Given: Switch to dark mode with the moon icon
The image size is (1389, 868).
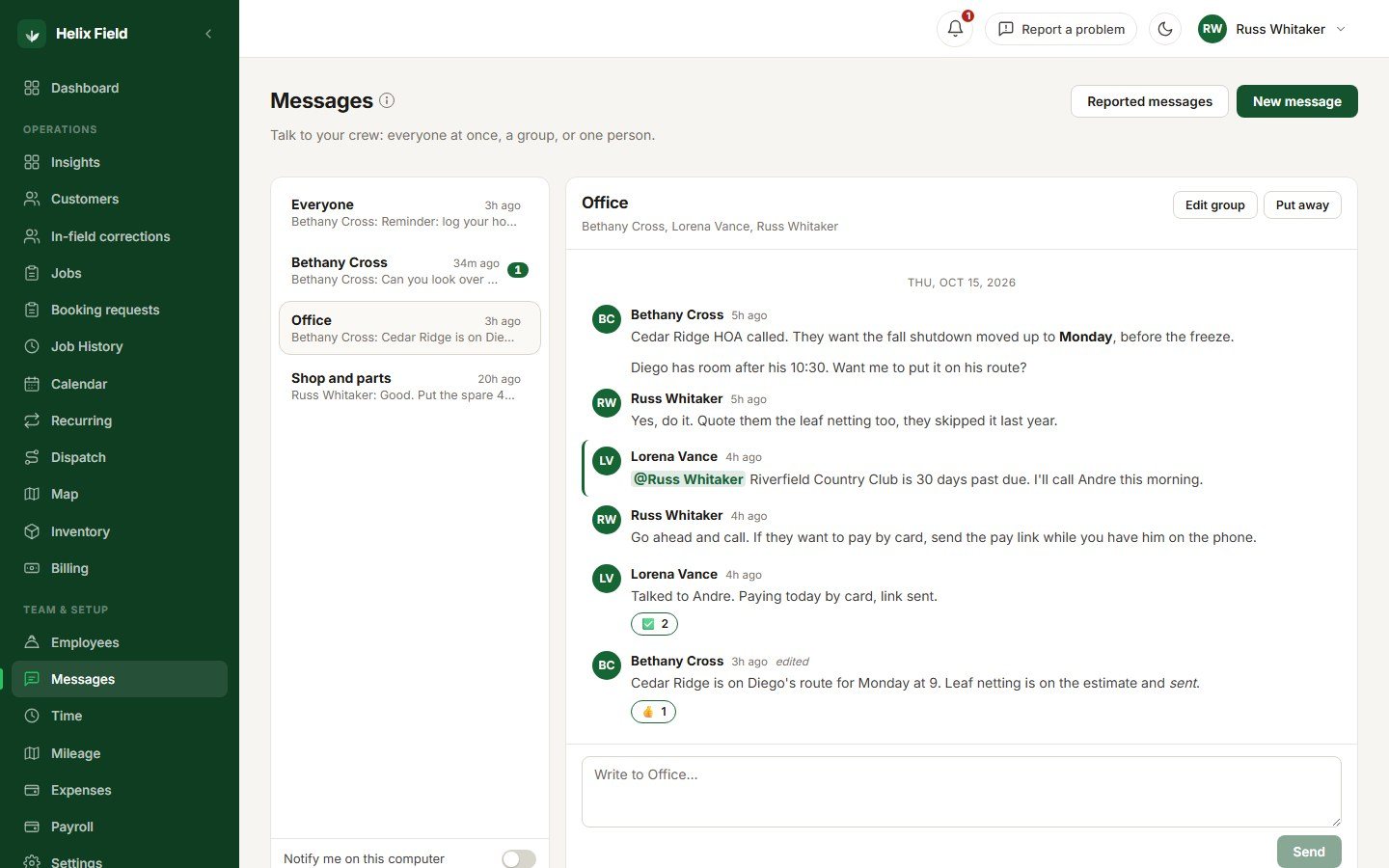Looking at the screenshot, I should [x=1165, y=29].
